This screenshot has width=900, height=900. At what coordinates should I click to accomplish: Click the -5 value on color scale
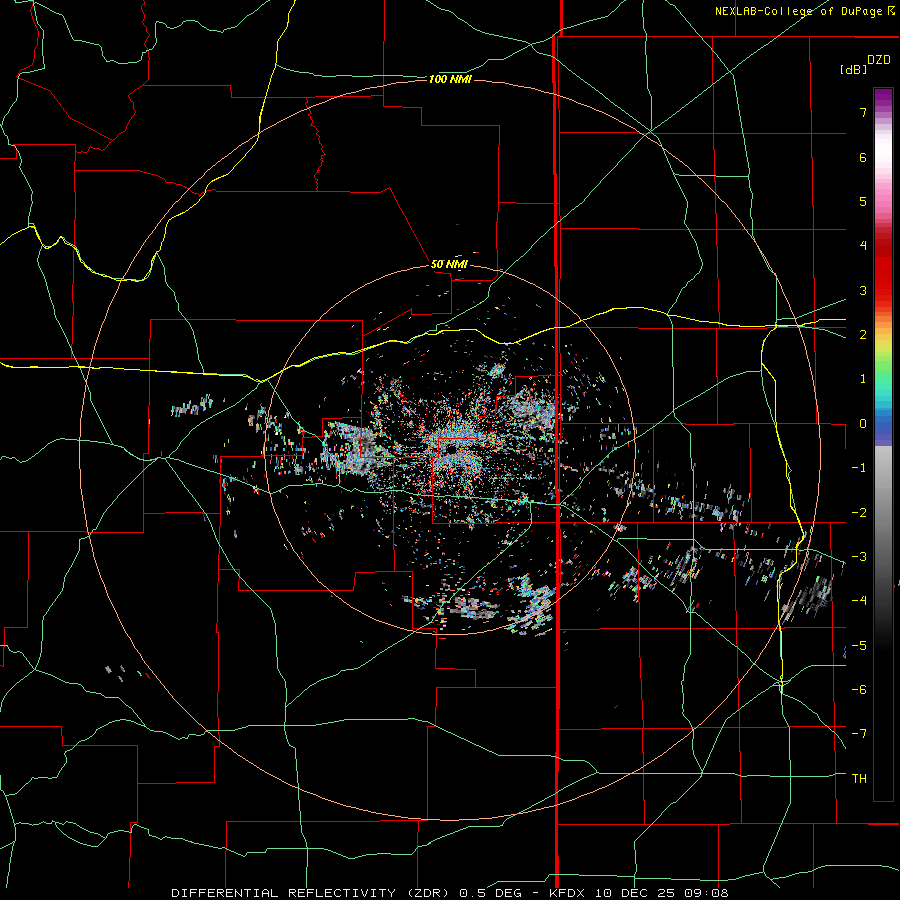coord(859,645)
